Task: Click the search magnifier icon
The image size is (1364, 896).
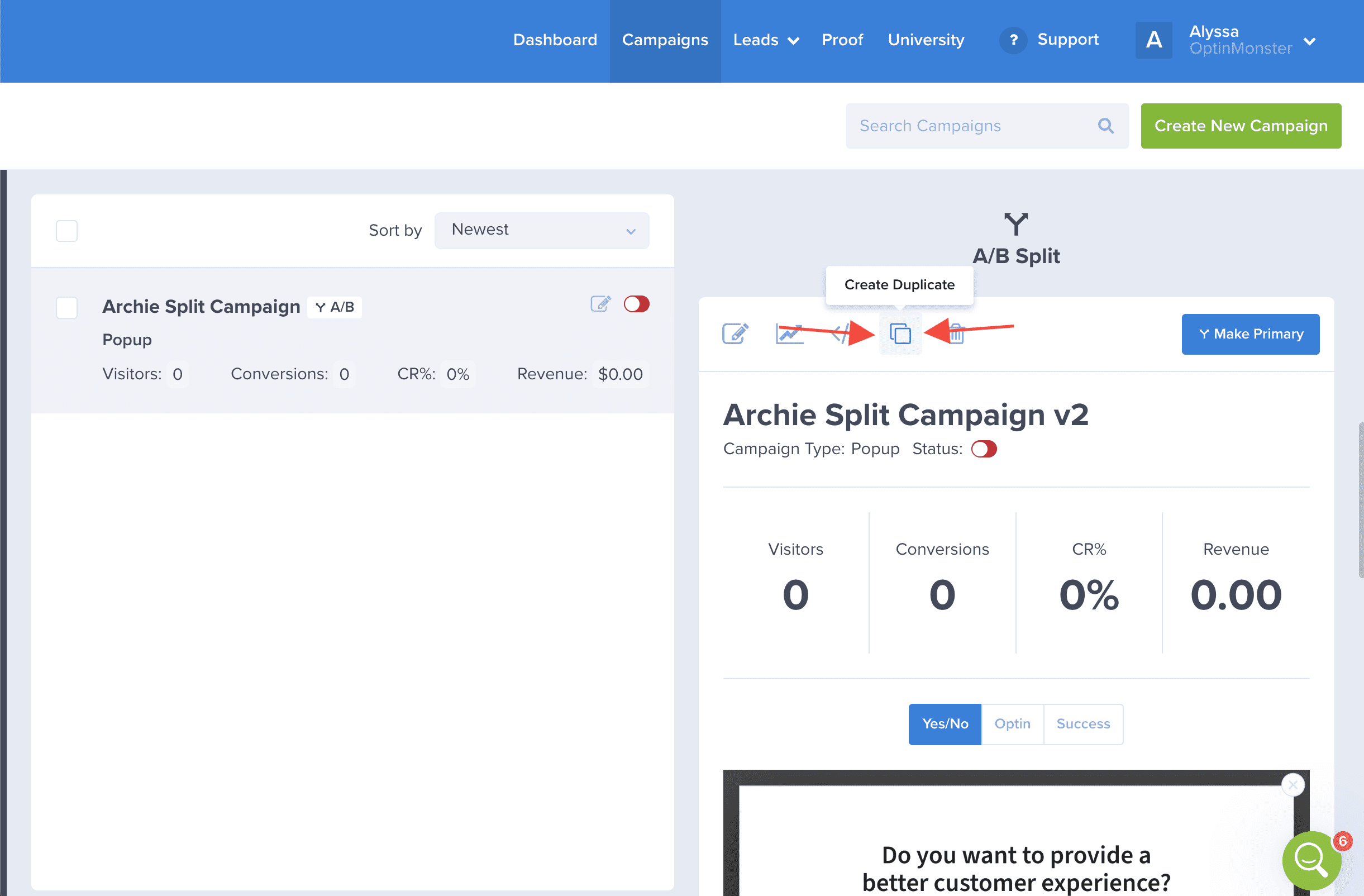Action: [1105, 126]
